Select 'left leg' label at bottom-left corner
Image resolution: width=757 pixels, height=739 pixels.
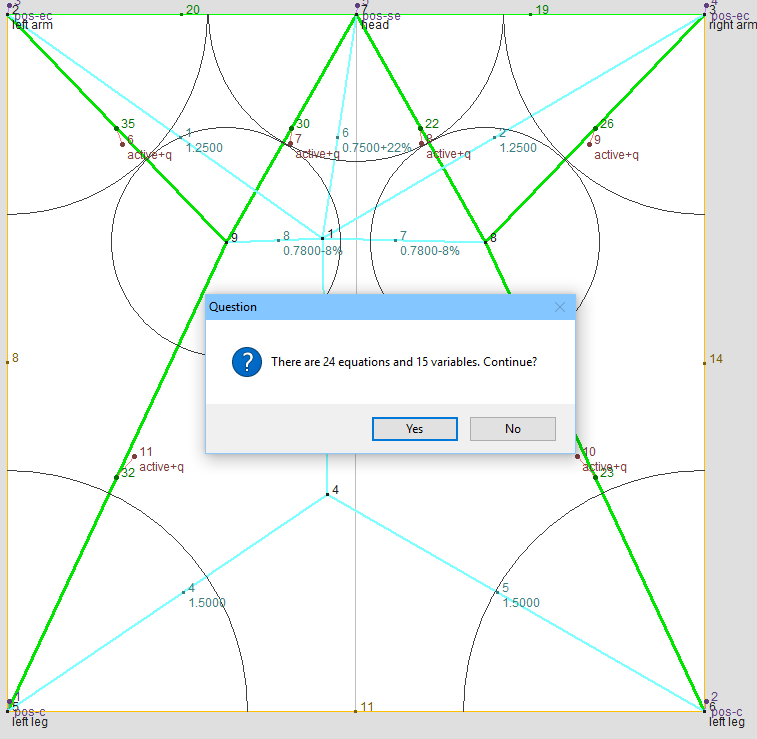click(x=30, y=722)
